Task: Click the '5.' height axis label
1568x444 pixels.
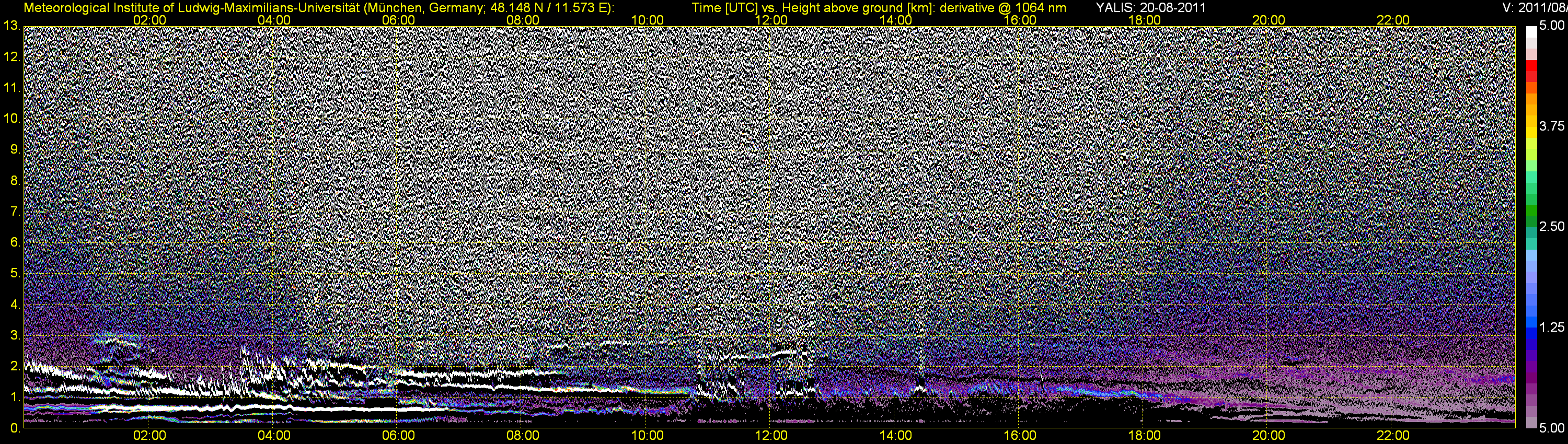Action: coord(15,273)
